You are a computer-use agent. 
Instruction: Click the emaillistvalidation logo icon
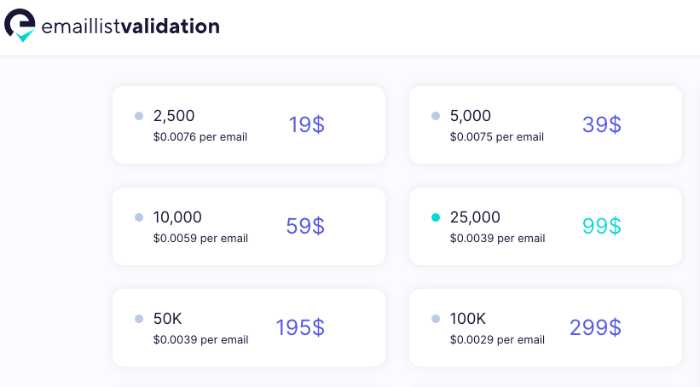tap(20, 25)
